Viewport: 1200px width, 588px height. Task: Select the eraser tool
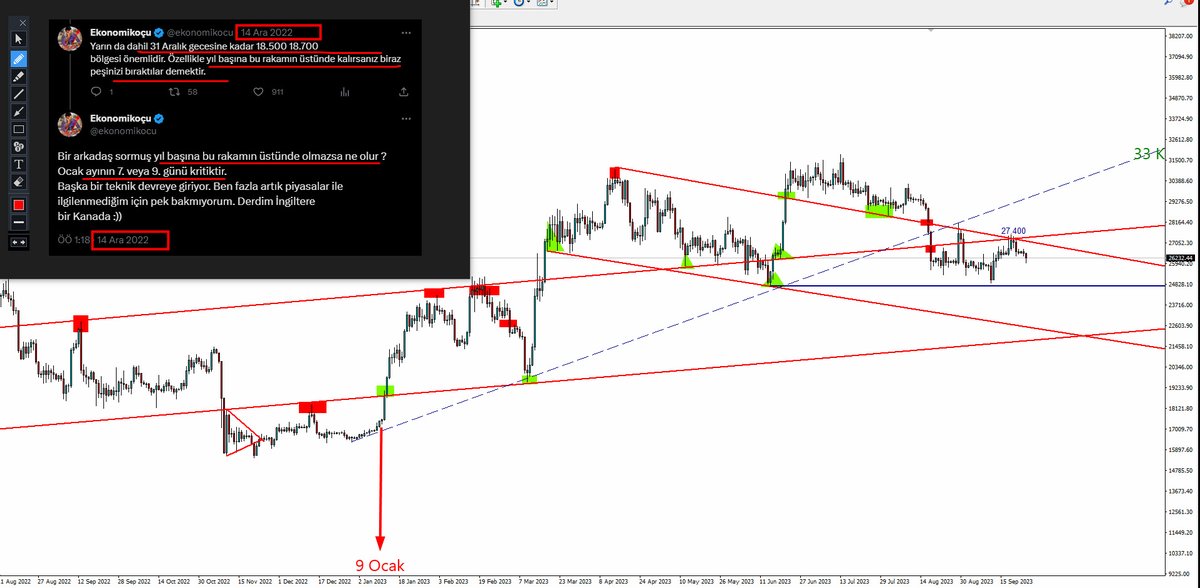17,183
